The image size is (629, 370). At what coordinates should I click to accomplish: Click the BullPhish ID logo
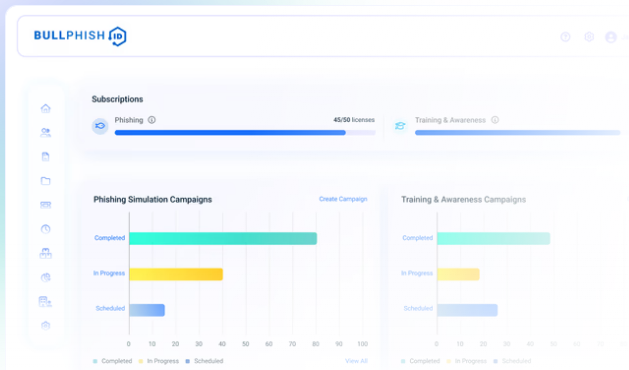80,36
